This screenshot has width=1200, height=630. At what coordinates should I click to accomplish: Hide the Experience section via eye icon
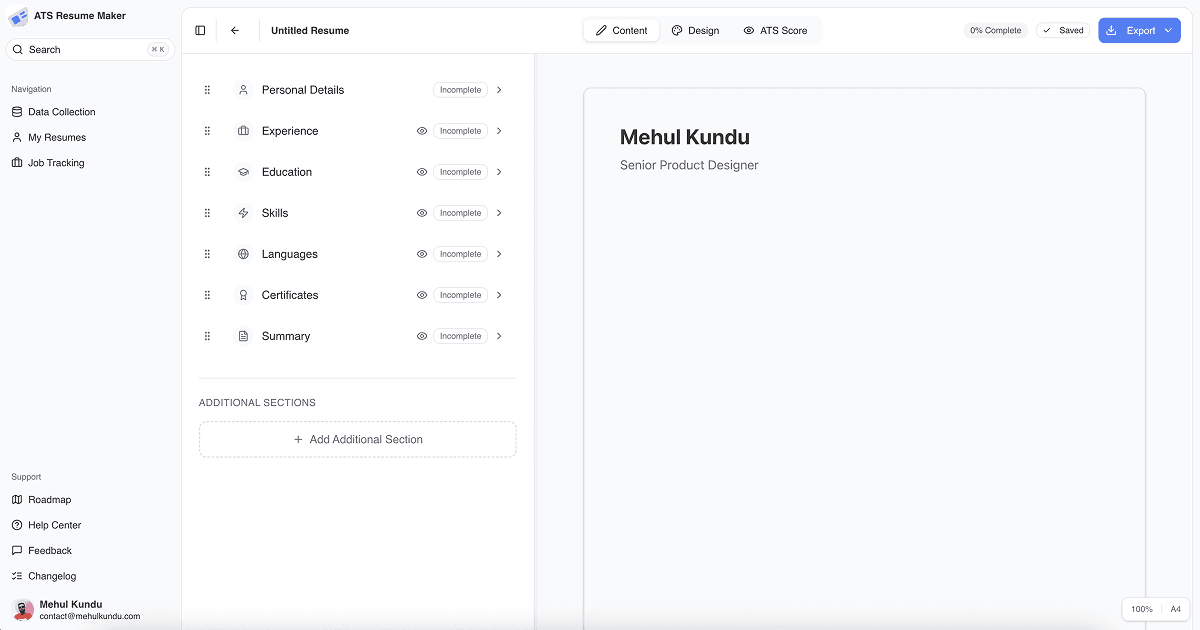[422, 131]
